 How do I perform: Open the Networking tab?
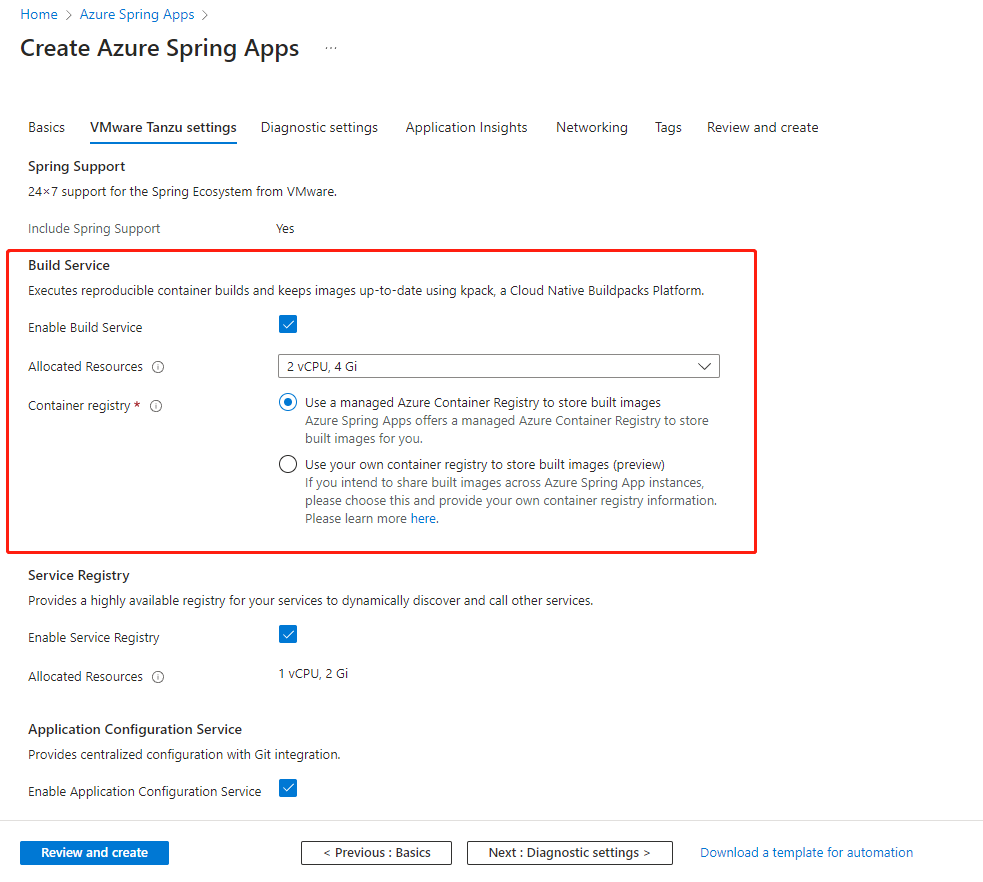pyautogui.click(x=592, y=128)
